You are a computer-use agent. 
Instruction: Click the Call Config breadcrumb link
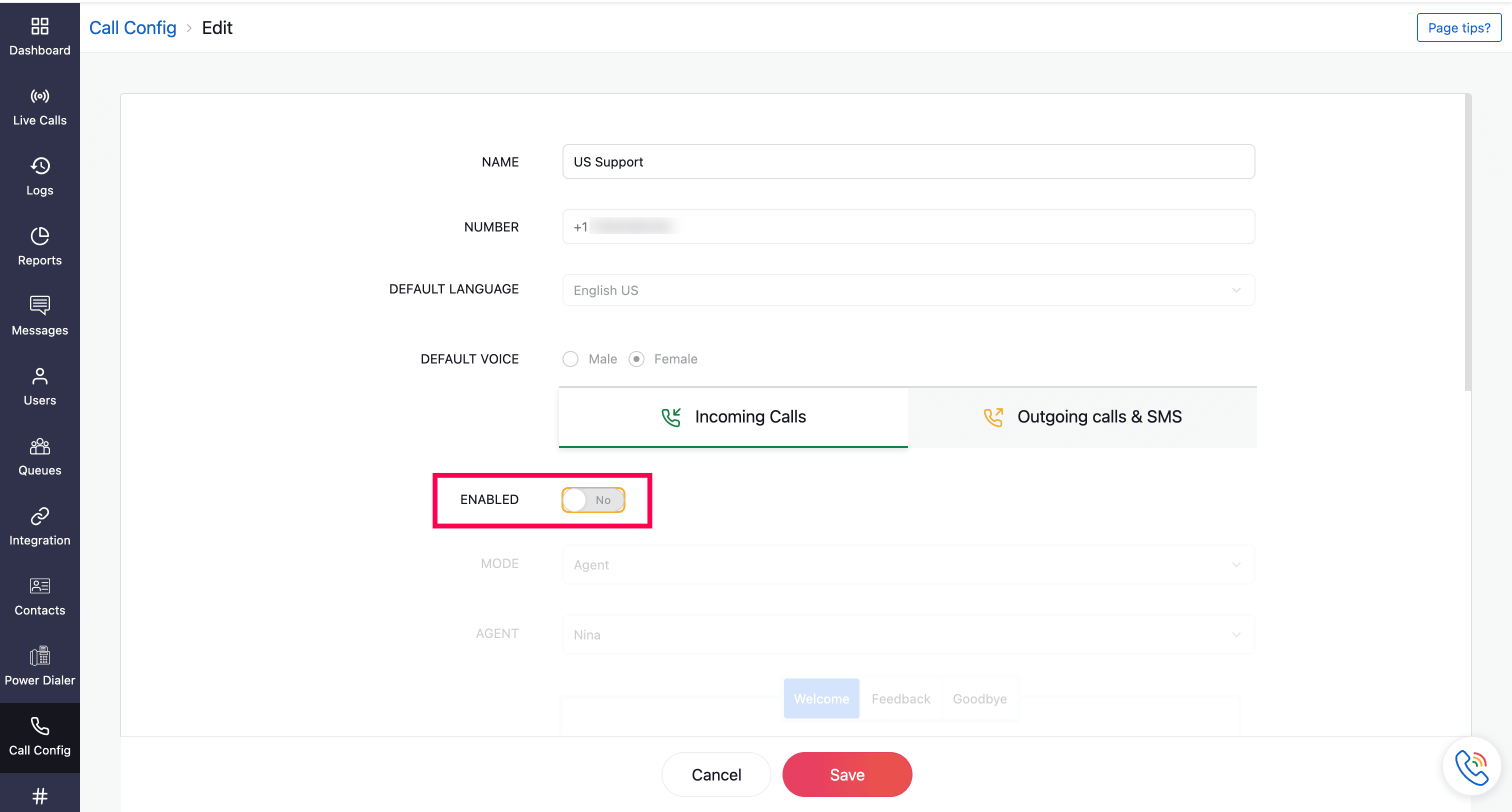point(132,27)
